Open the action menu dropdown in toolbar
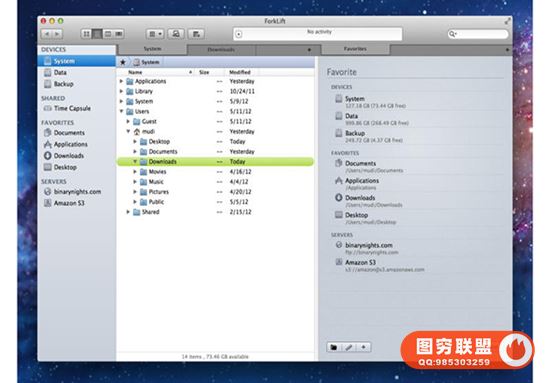This screenshot has width=550, height=383. [155, 34]
